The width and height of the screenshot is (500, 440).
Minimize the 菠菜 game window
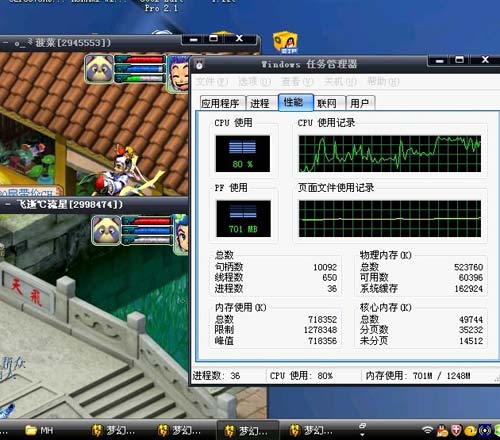coord(193,39)
